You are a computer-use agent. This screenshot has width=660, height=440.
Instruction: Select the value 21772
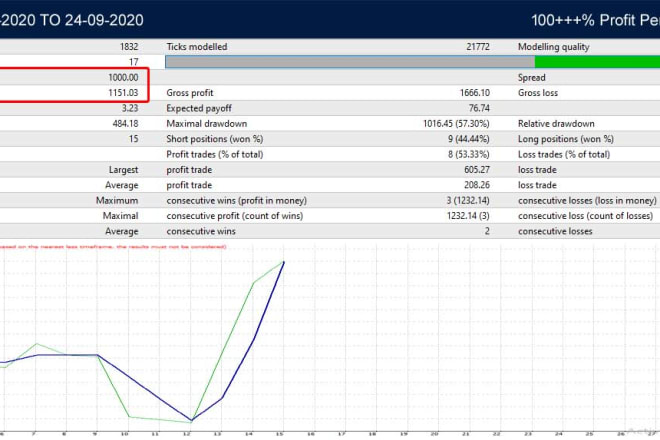click(478, 47)
